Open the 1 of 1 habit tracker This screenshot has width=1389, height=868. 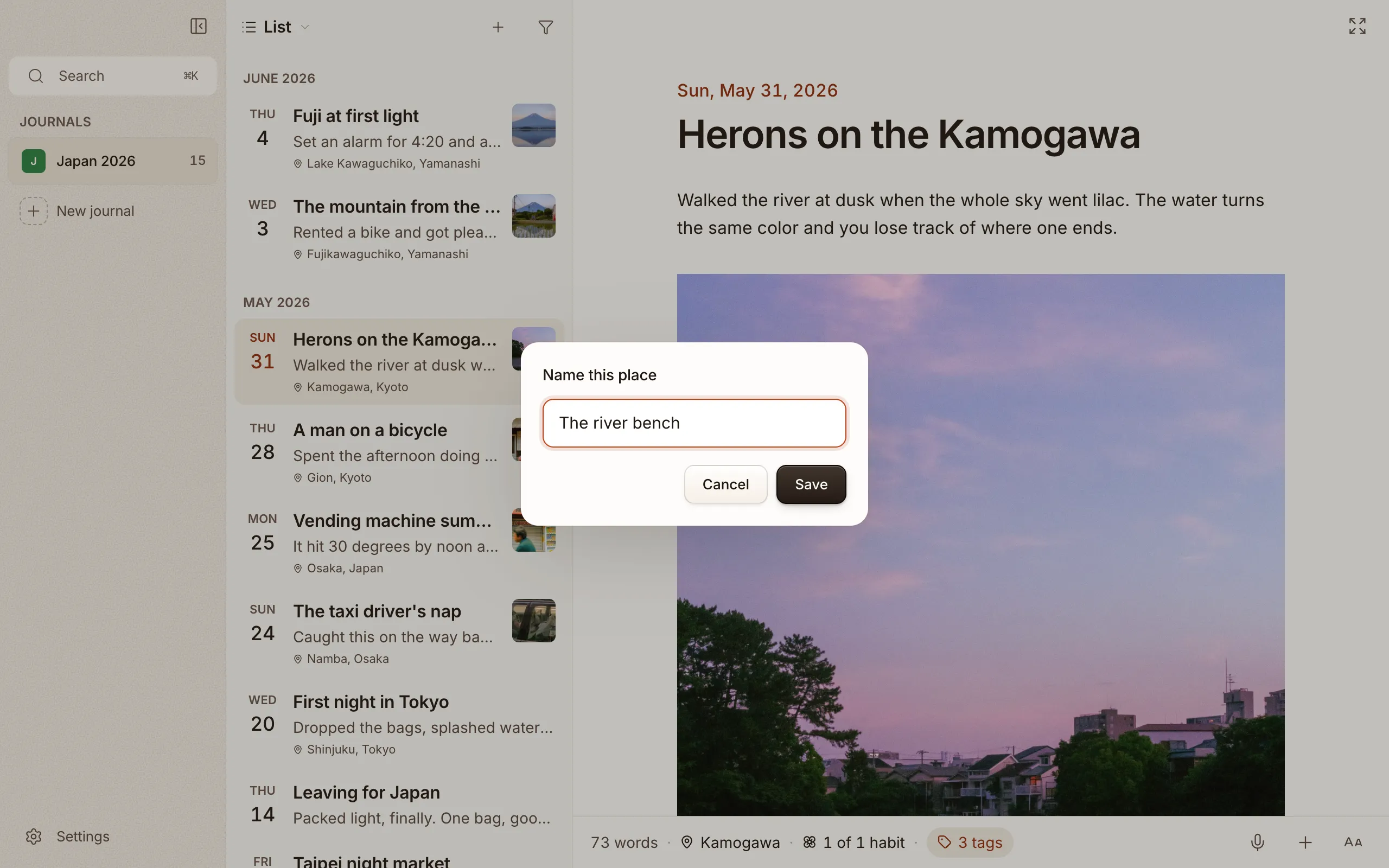[x=853, y=842]
